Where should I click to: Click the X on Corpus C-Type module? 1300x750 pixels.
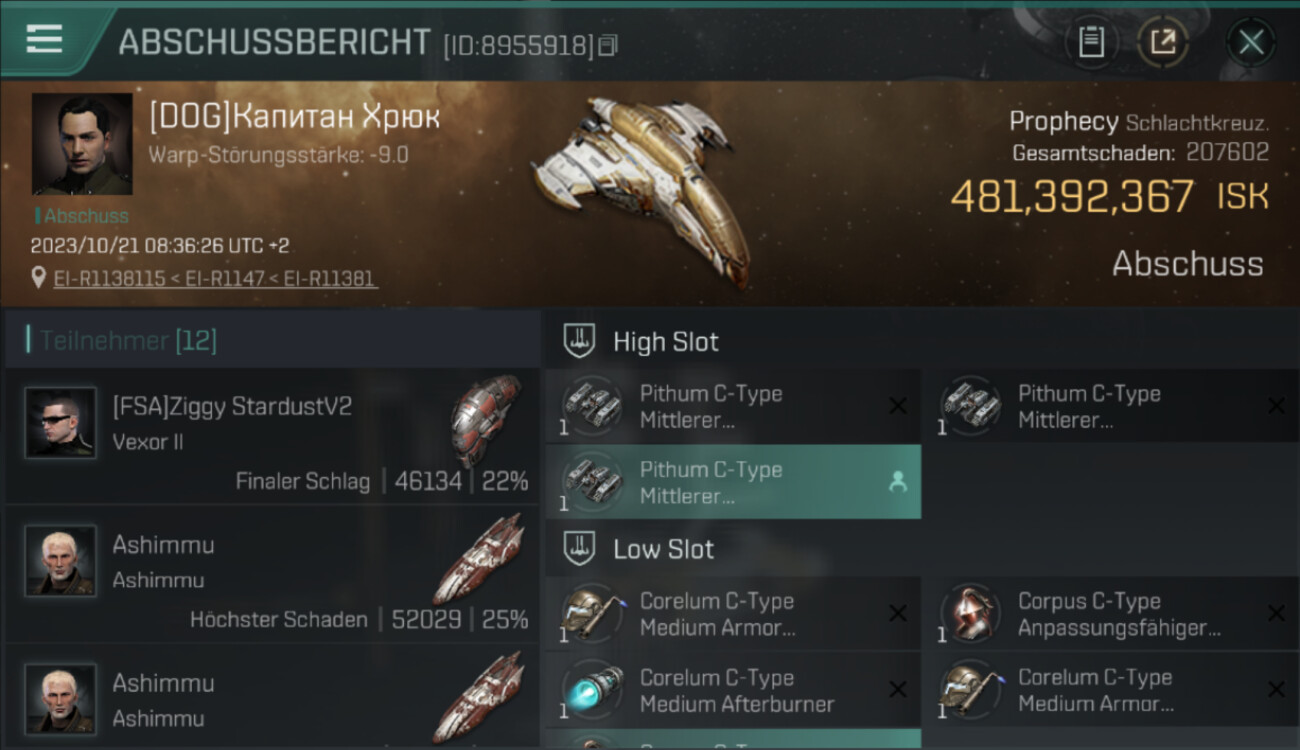point(1276,614)
